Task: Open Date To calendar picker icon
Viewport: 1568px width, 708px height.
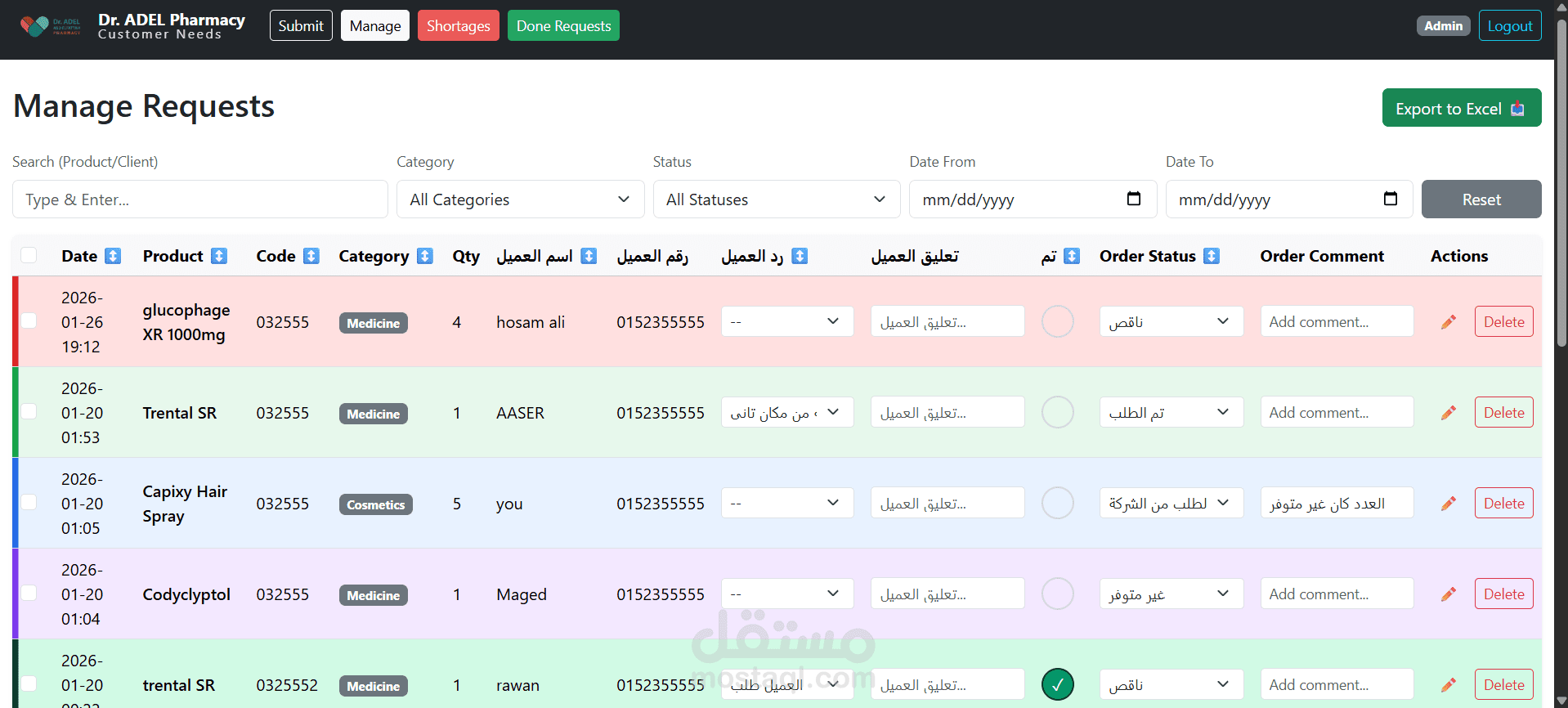Action: click(x=1391, y=199)
